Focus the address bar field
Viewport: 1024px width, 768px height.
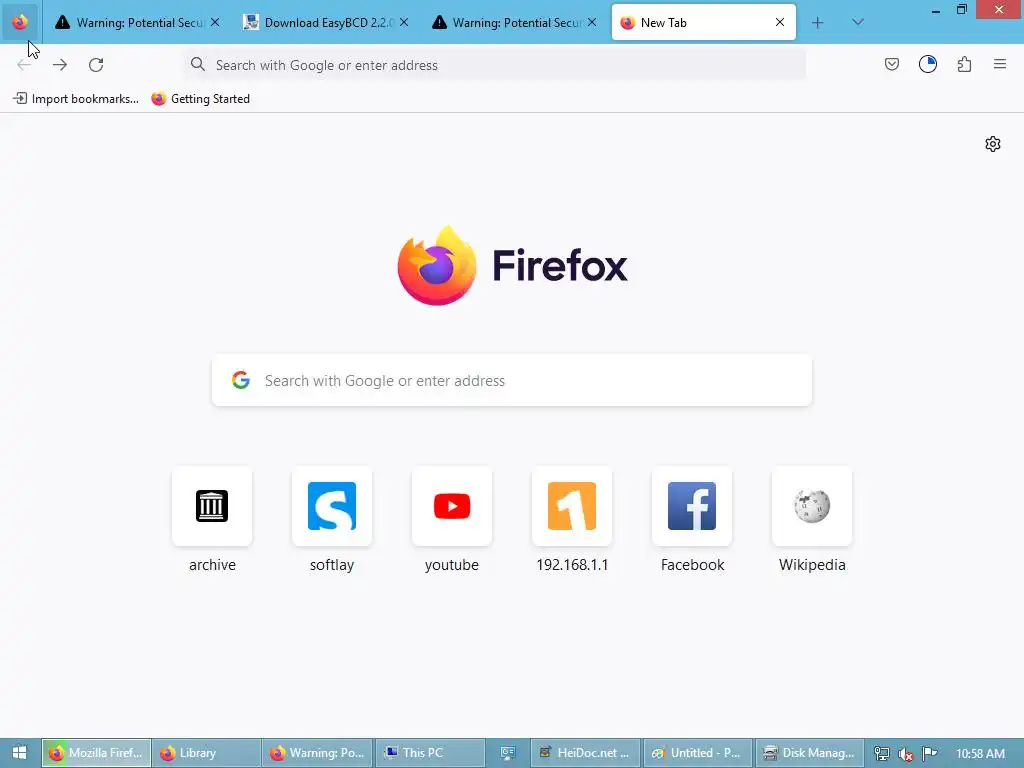pos(495,65)
